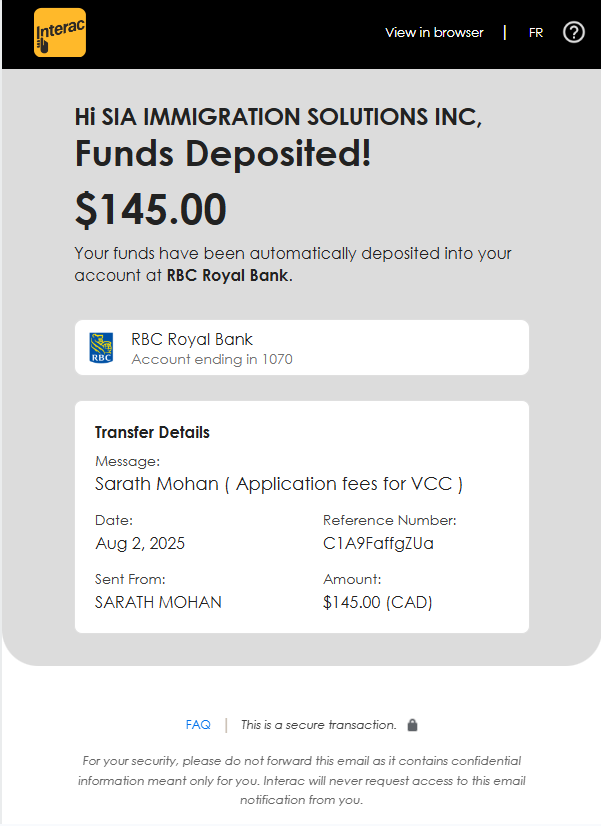Click the message text about application fees
This screenshot has width=601, height=826.
[278, 484]
